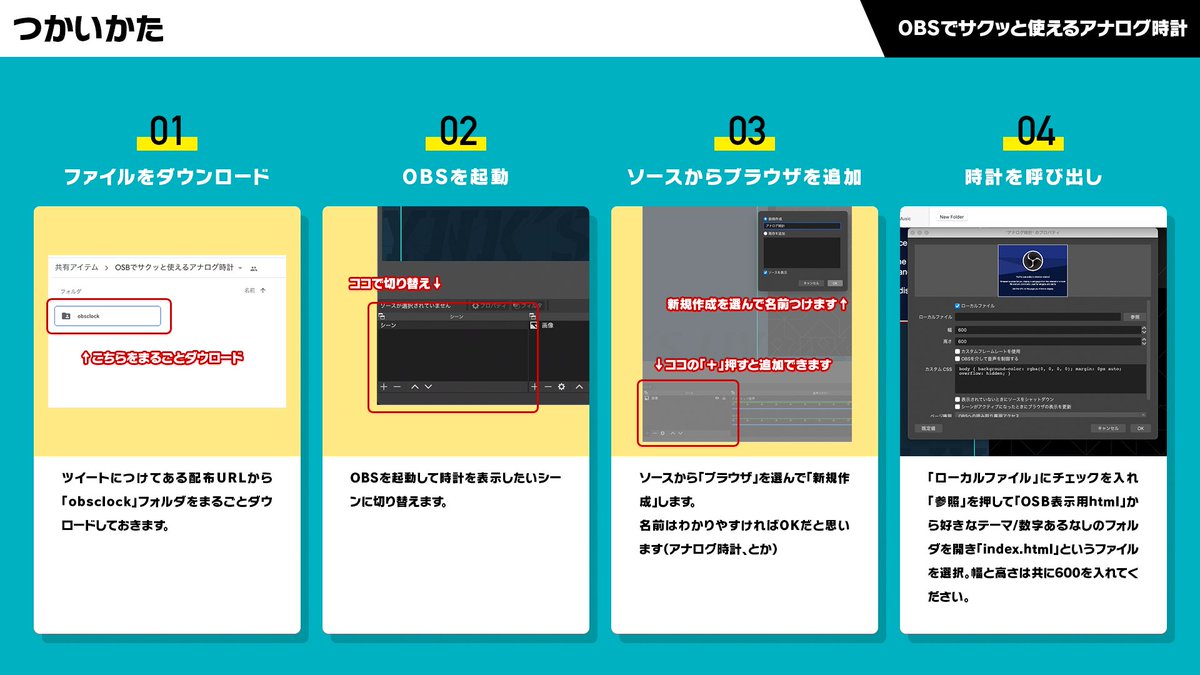1200x675 pixels.
Task: Remove the scene with the scenes minus icon
Action: pos(397,387)
